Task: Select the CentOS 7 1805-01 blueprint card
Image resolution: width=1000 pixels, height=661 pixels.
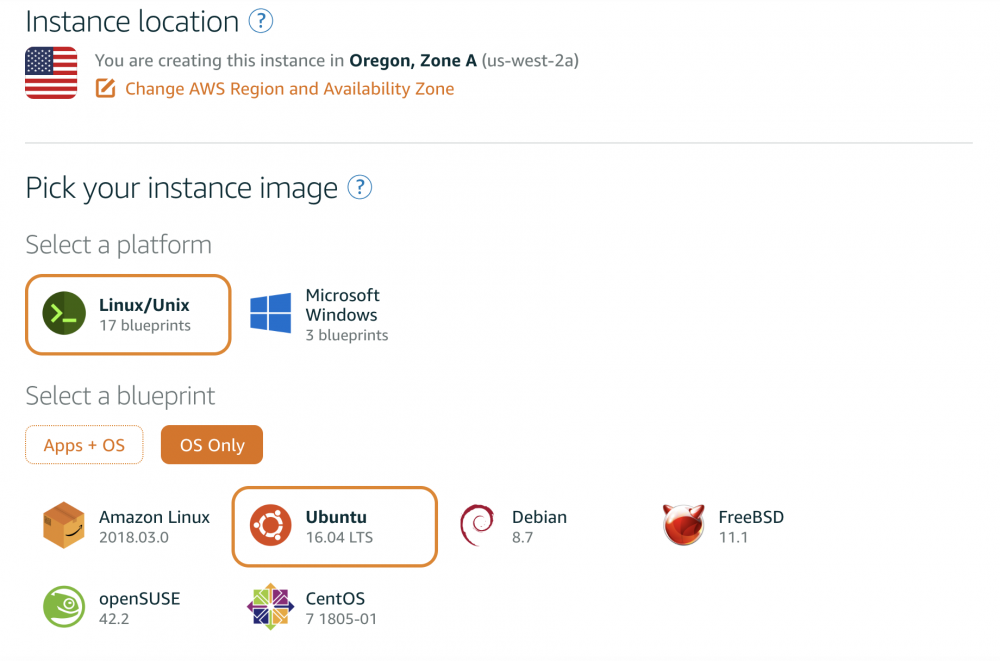Action: coord(320,606)
